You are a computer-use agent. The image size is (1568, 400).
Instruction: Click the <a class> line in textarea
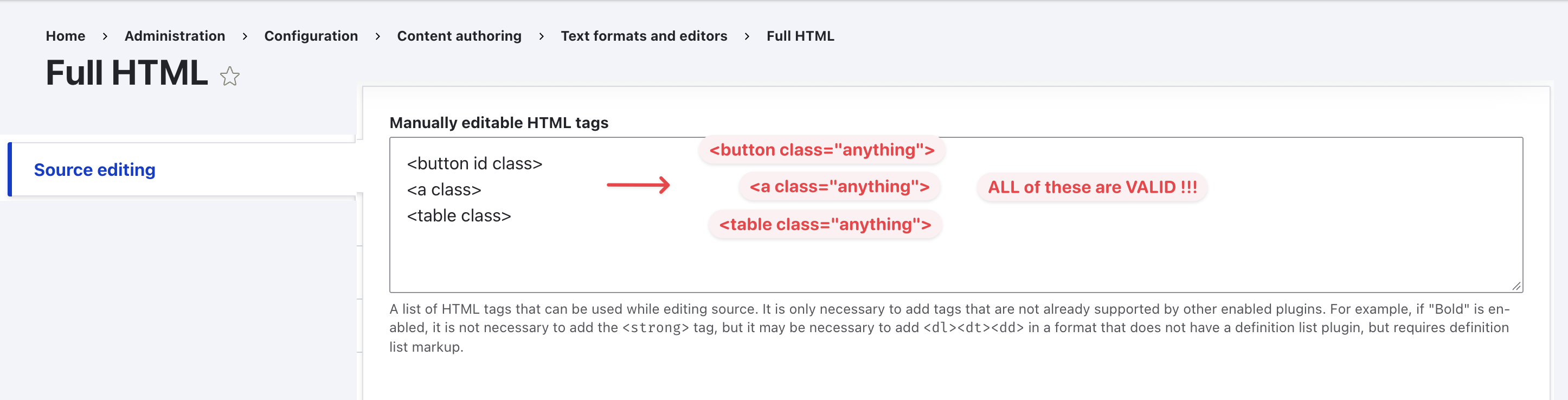click(x=444, y=189)
